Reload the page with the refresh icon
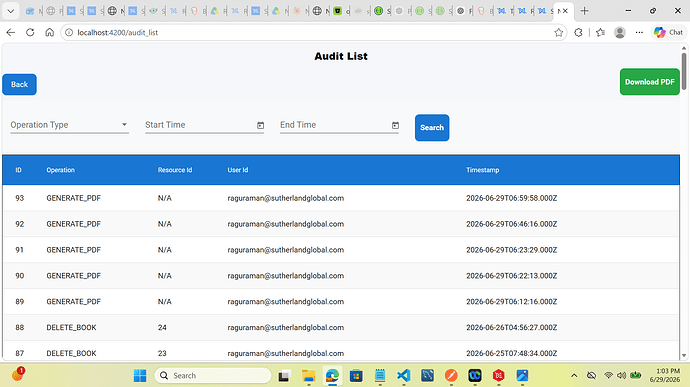Image resolution: width=690 pixels, height=387 pixels. [x=30, y=32]
